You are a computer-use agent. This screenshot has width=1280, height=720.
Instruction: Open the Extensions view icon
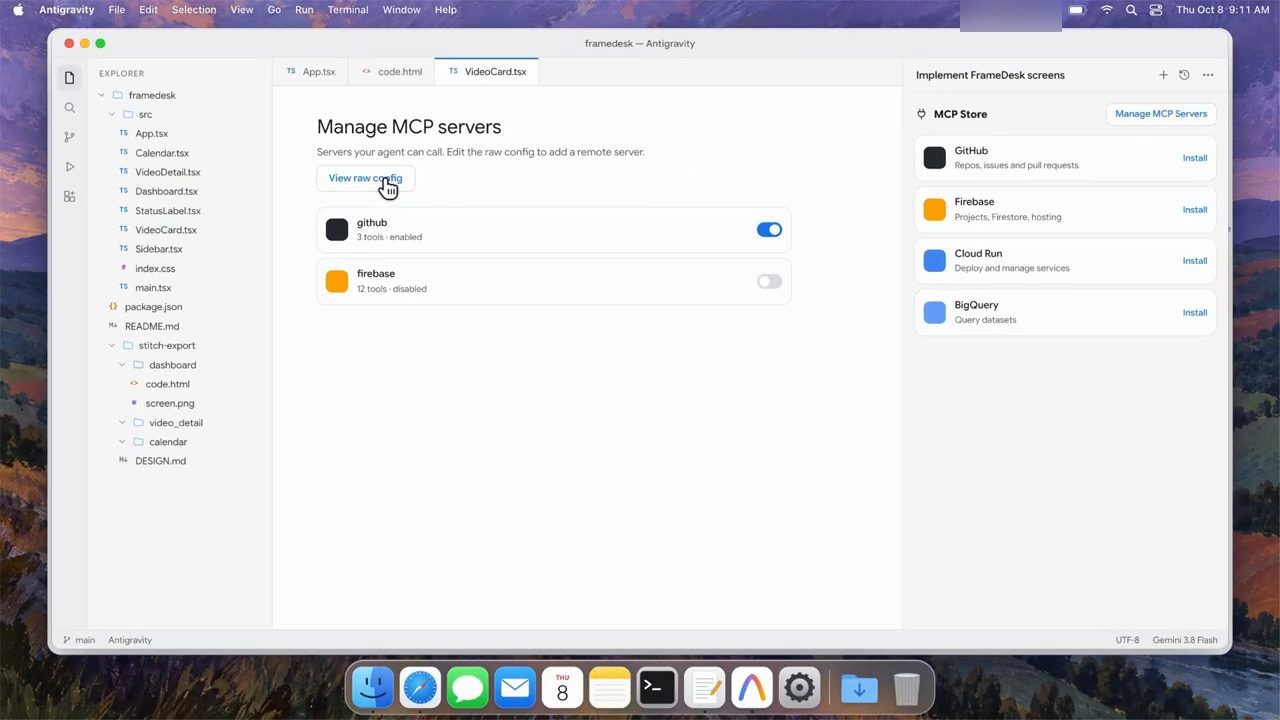[x=69, y=197]
